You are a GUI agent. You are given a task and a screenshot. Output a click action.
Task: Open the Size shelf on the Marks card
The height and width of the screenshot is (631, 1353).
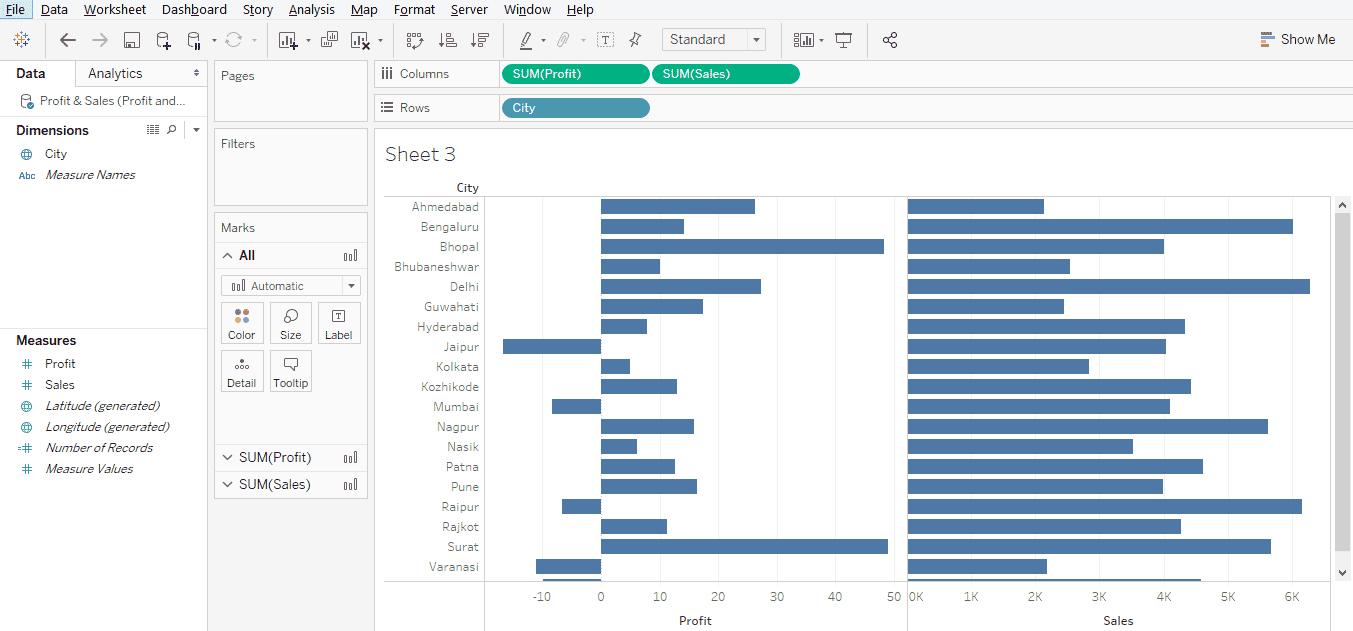(290, 322)
